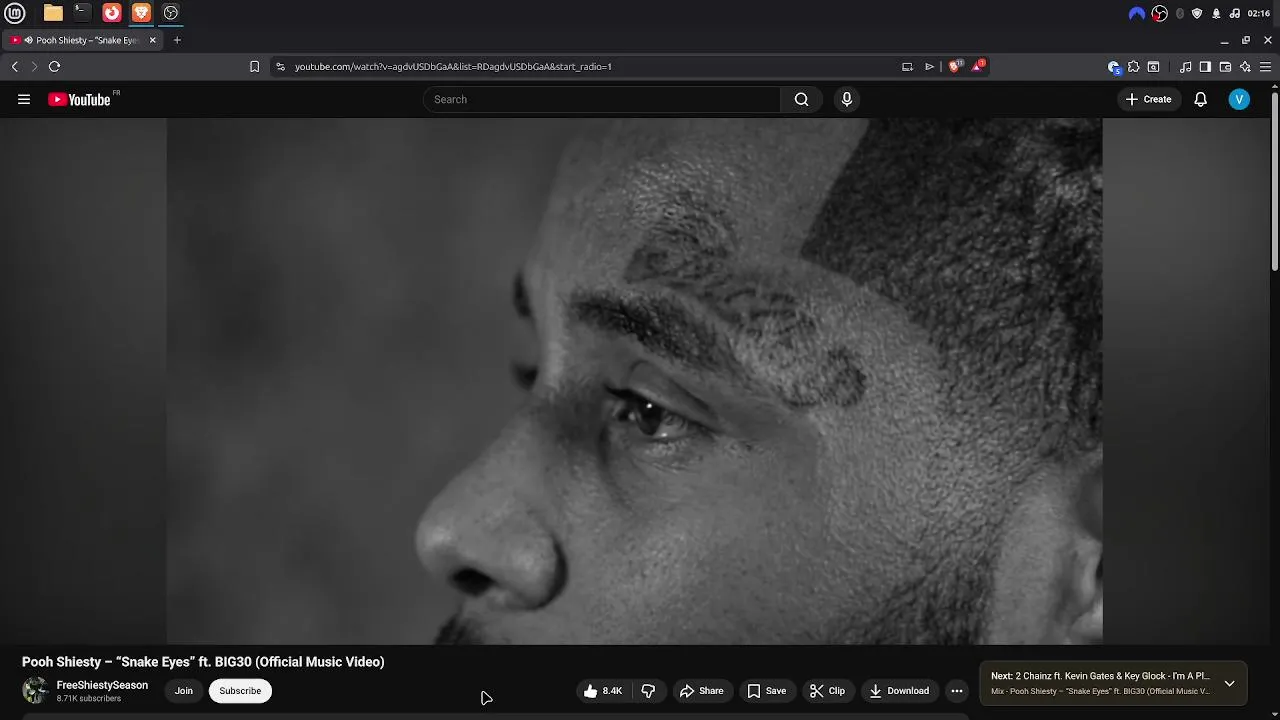Focus the YouTube search field
Screen dimensions: 1280x720
point(602,99)
